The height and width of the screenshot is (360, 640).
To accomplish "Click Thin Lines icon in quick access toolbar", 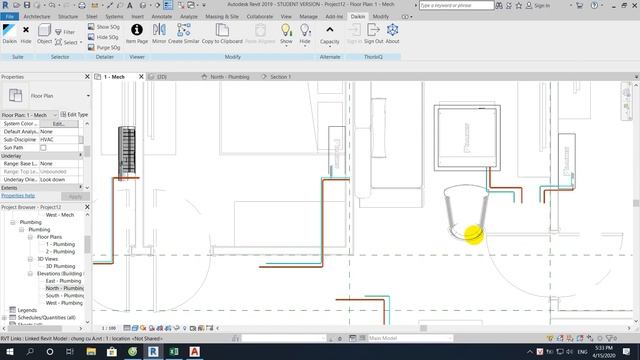I will (x=168, y=5).
